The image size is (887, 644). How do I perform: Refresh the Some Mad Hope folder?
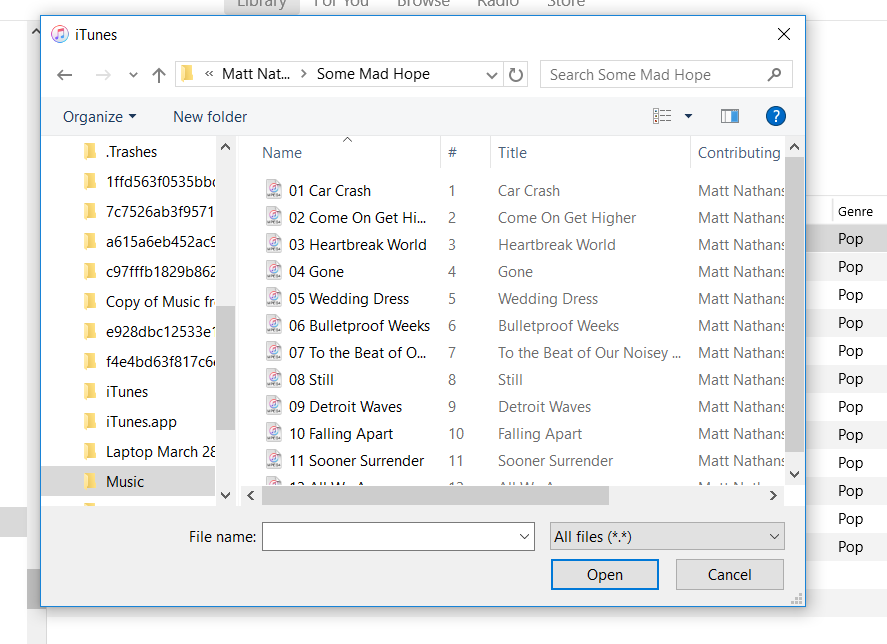click(x=515, y=74)
